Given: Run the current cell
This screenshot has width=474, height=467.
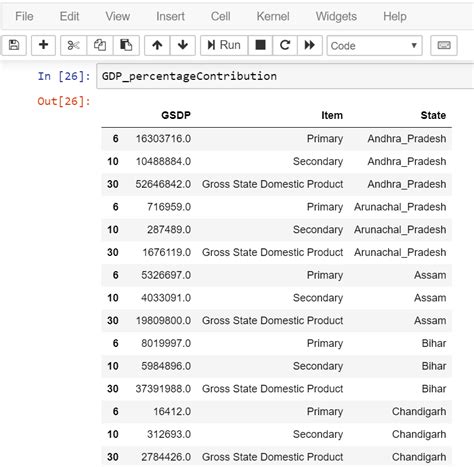Looking at the screenshot, I should 224,45.
